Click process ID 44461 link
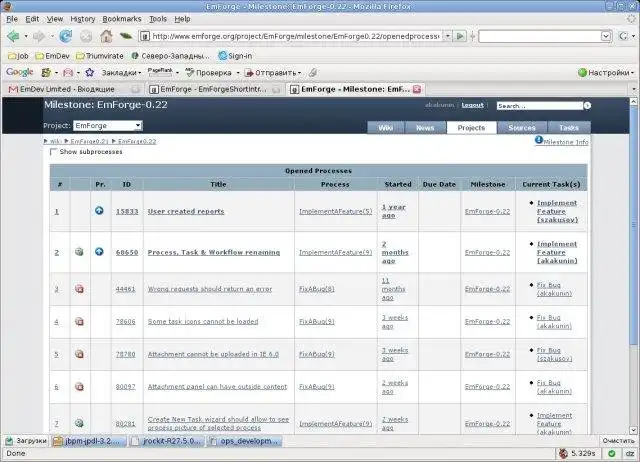This screenshot has height=462, width=640. 125,289
